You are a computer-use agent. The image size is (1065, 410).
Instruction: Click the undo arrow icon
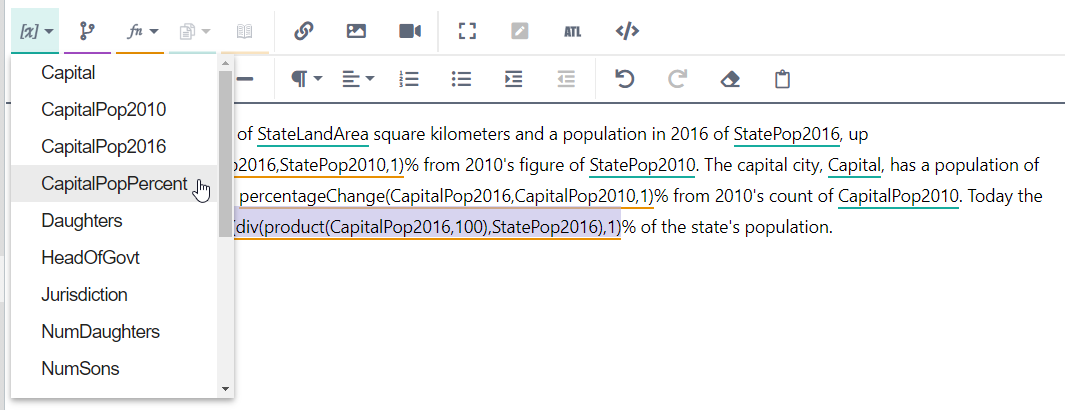(x=625, y=79)
